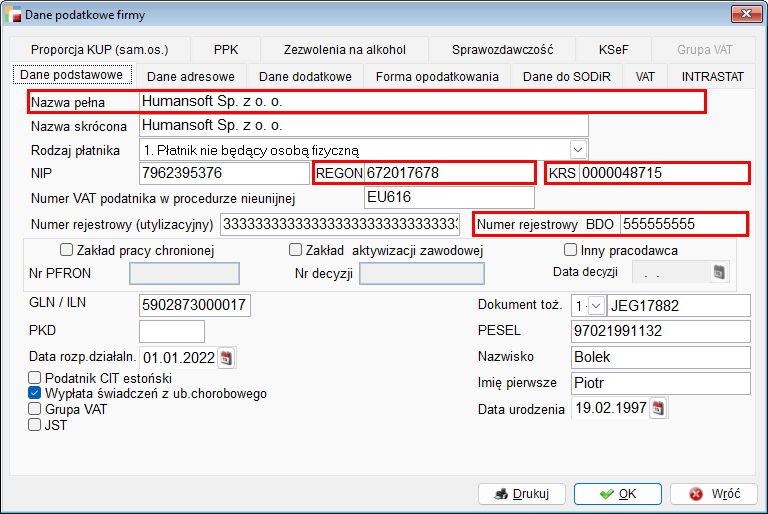
Task: Uncheck Wypłata świadczeń z ub.chorobowego
Action: click(x=35, y=394)
